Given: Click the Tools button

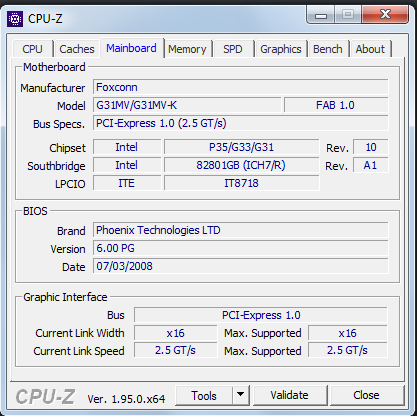Looking at the screenshot, I should click(x=204, y=396).
